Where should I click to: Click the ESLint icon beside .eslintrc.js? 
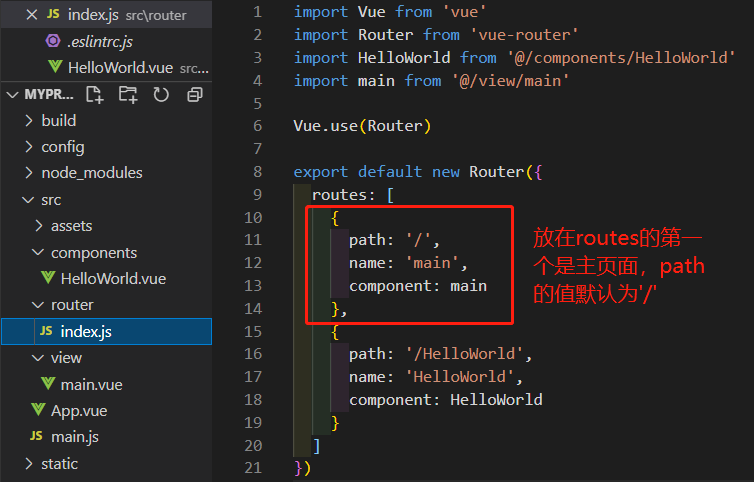(53, 41)
